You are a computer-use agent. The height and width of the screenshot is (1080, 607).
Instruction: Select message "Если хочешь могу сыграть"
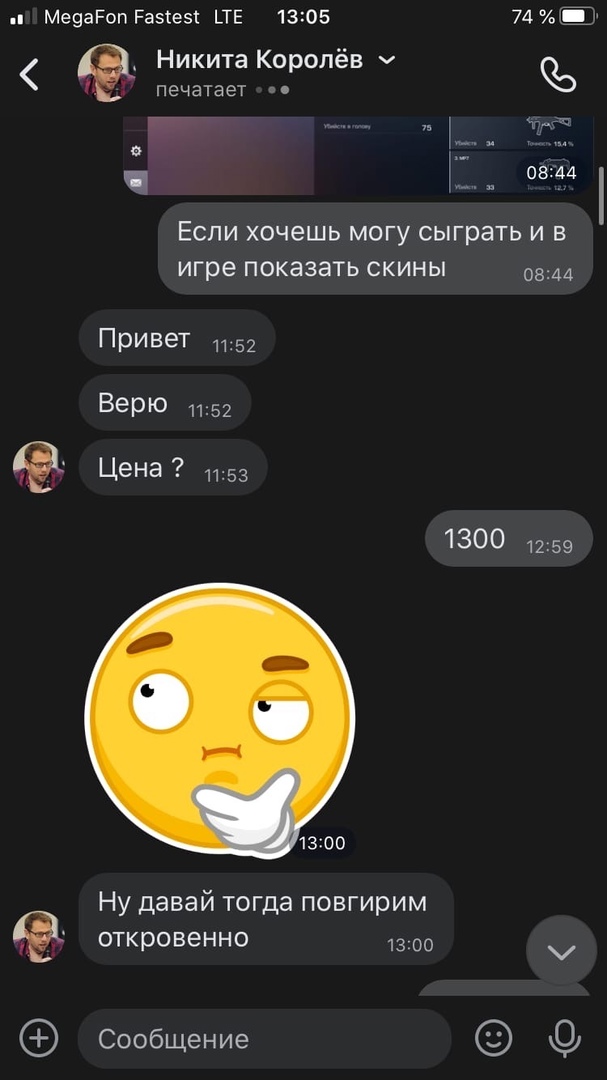[x=375, y=249]
